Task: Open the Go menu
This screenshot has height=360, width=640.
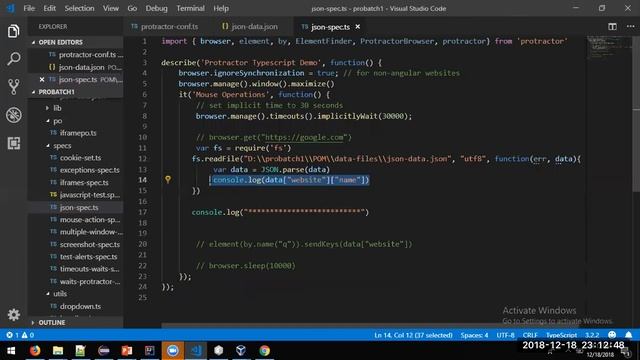Action: coord(132,8)
